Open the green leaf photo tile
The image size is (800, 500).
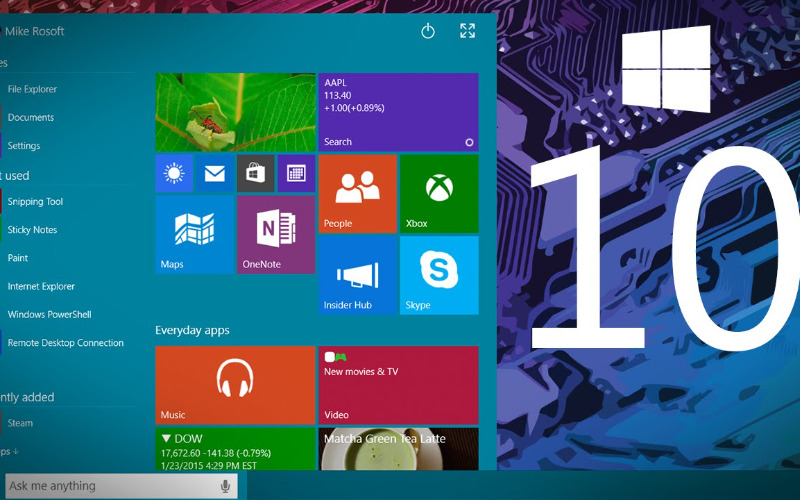click(235, 112)
